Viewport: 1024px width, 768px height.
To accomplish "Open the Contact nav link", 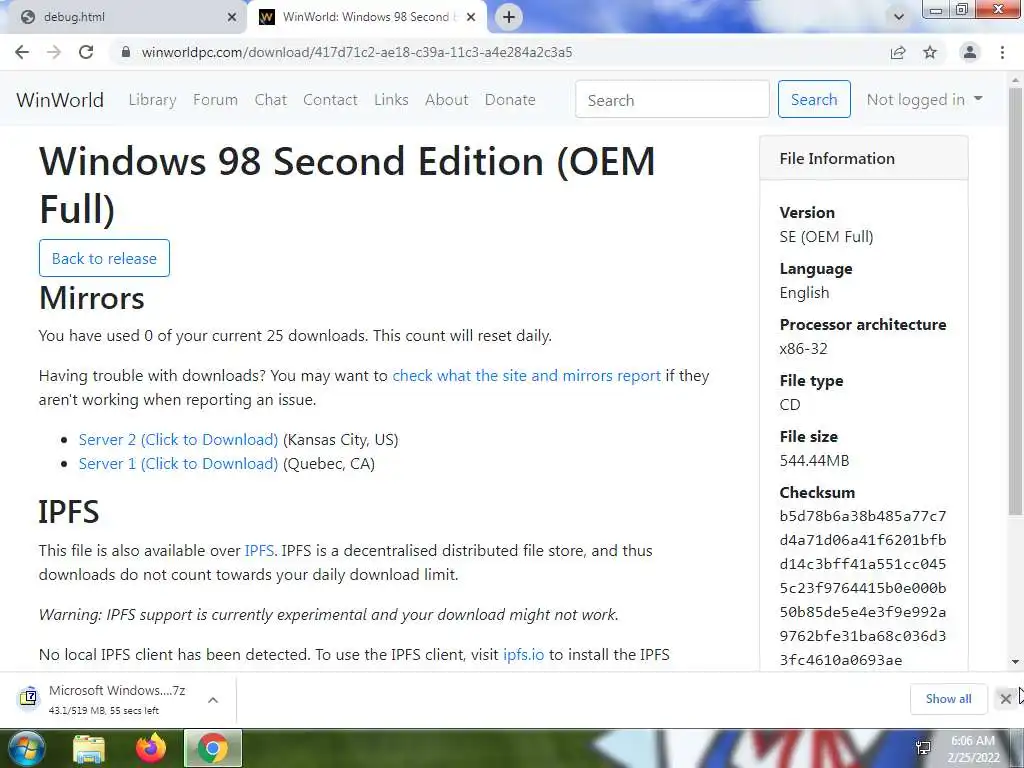I will click(330, 100).
